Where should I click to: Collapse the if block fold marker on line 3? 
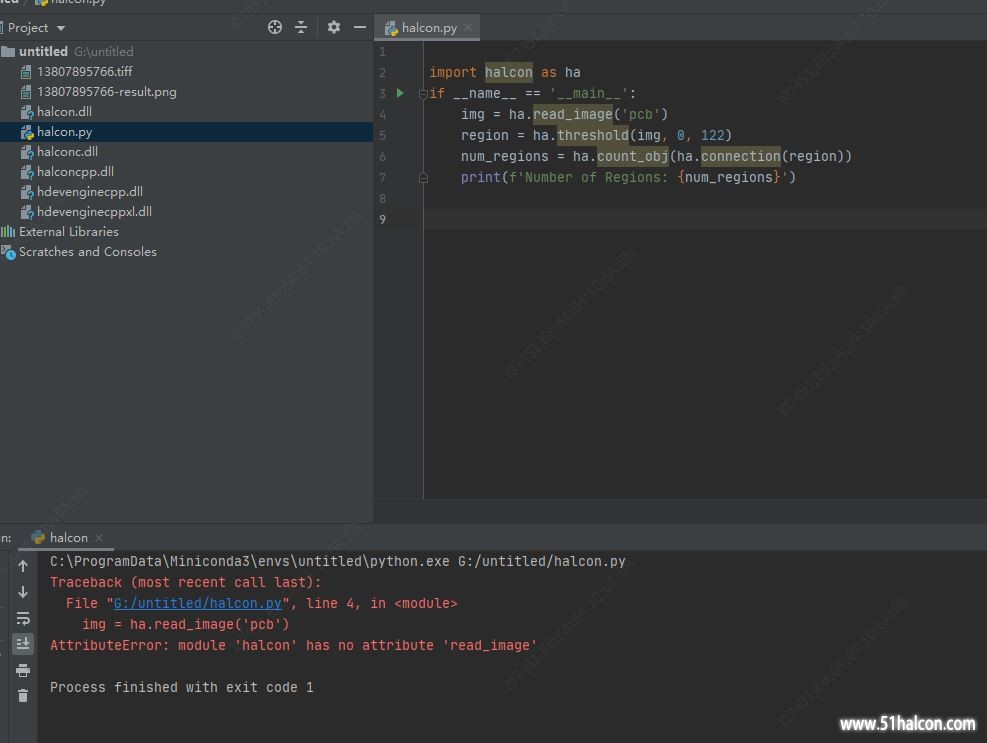pos(423,94)
